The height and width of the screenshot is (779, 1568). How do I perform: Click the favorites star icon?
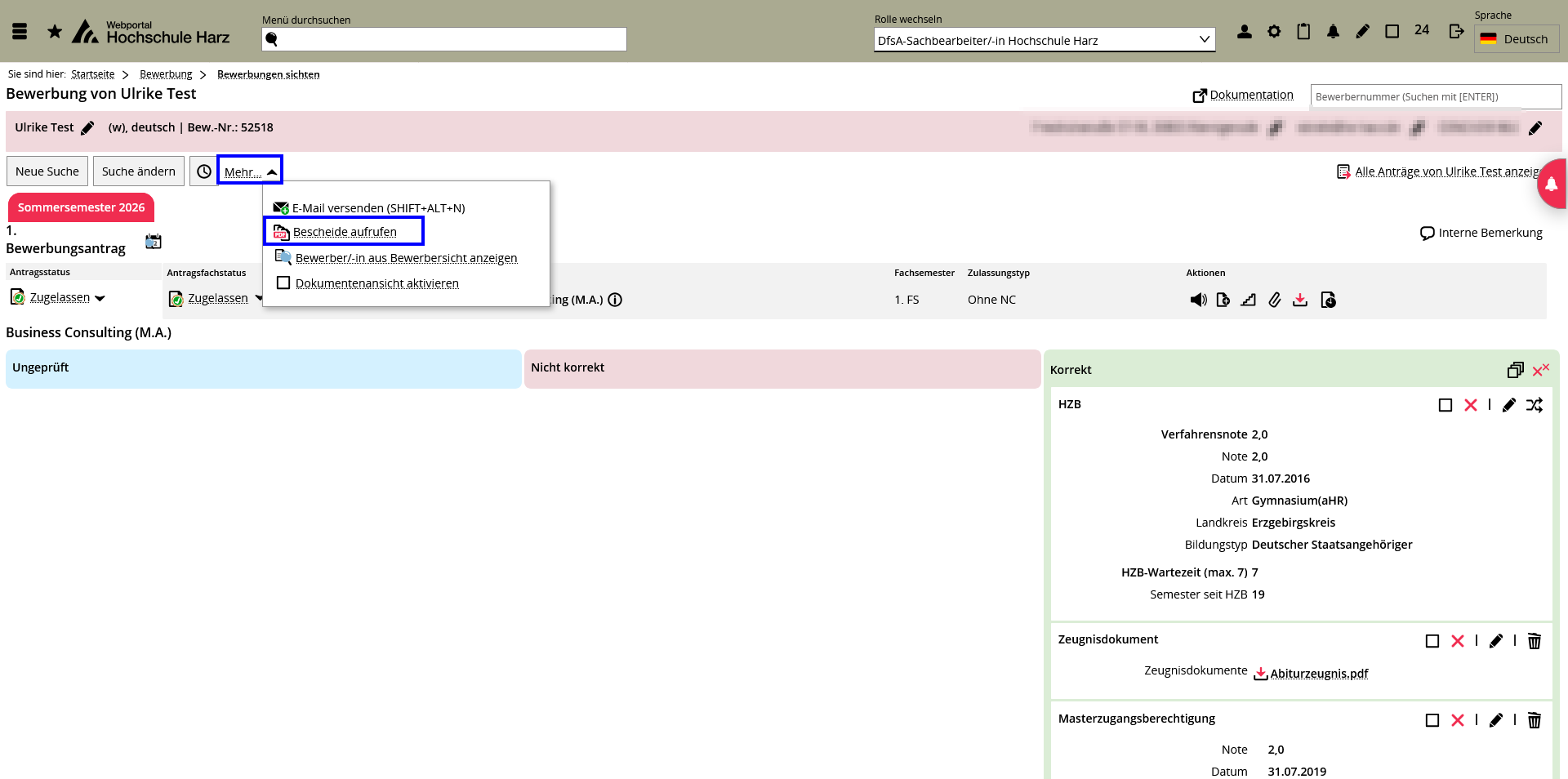(x=55, y=32)
